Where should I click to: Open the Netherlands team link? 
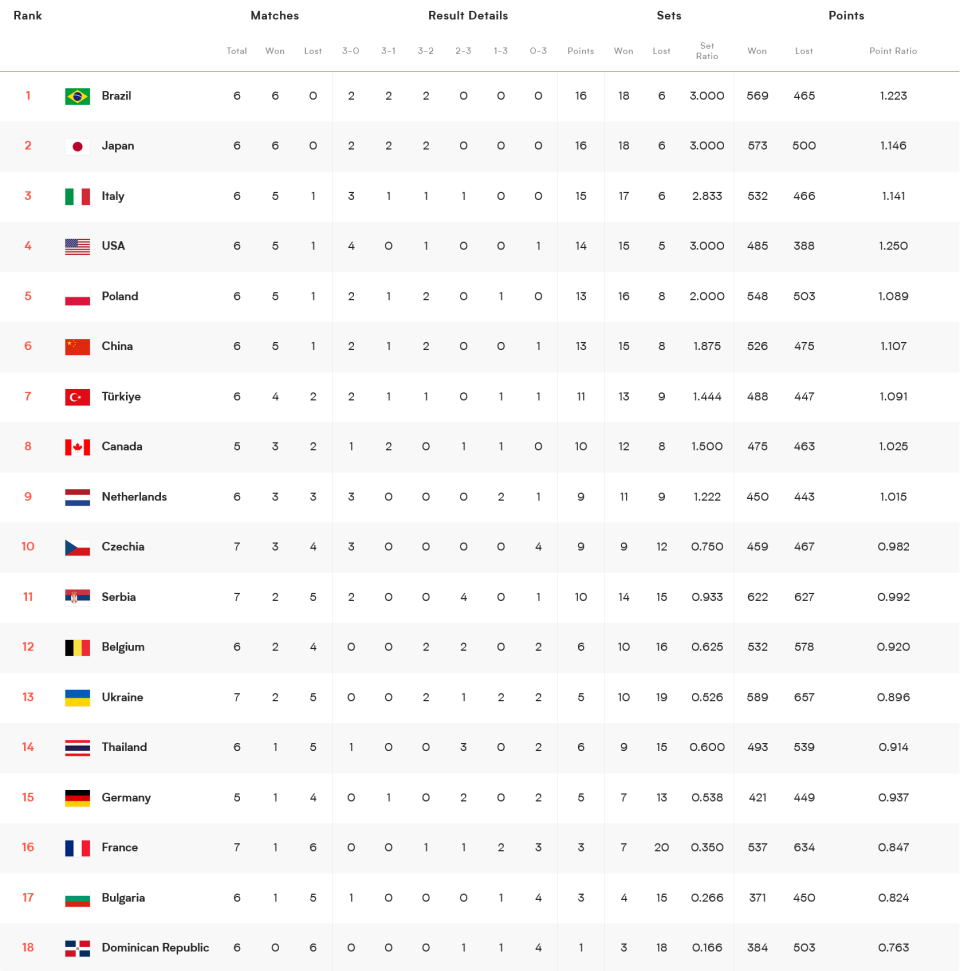134,497
